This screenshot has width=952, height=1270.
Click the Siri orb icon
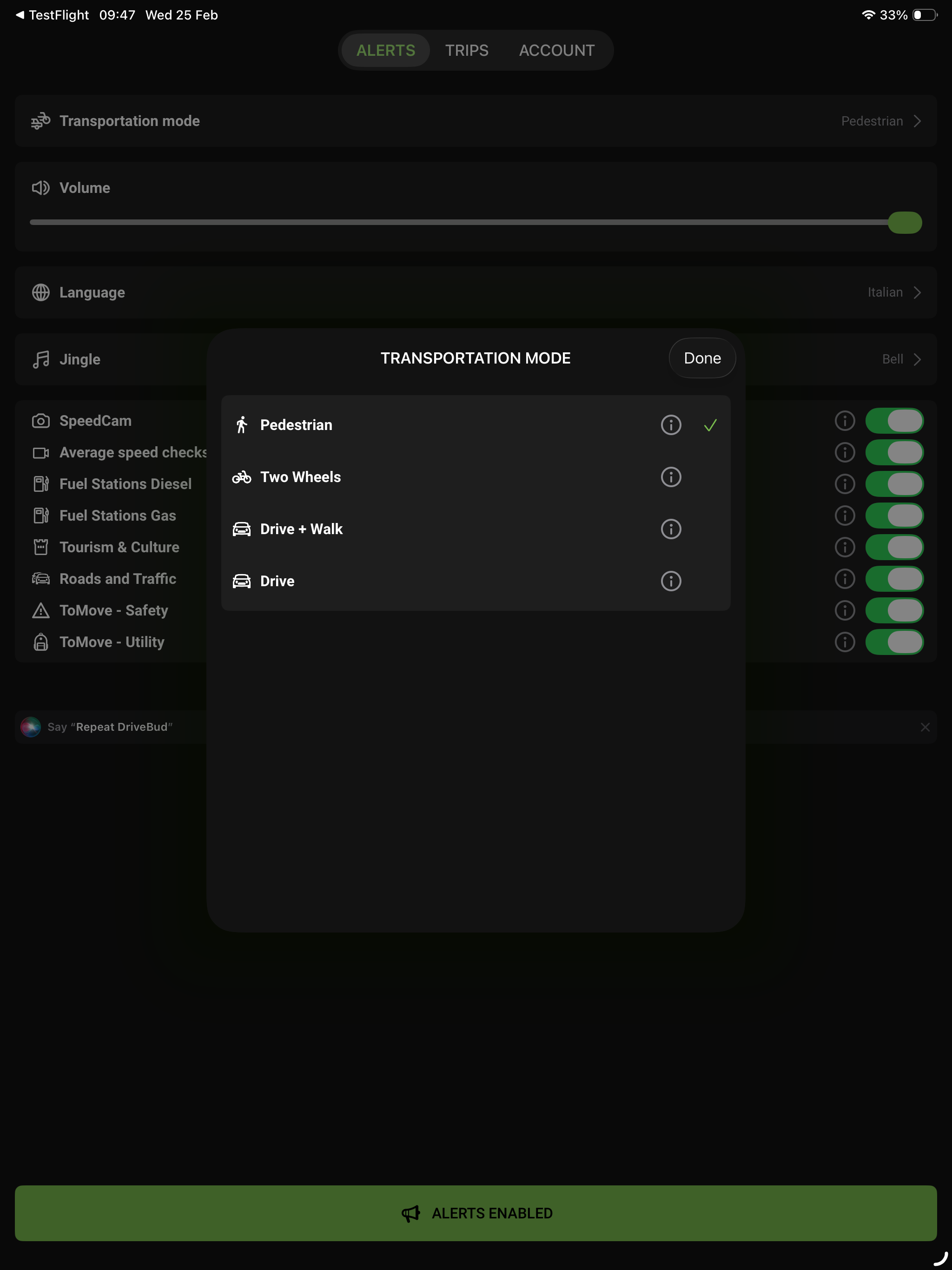click(x=30, y=727)
